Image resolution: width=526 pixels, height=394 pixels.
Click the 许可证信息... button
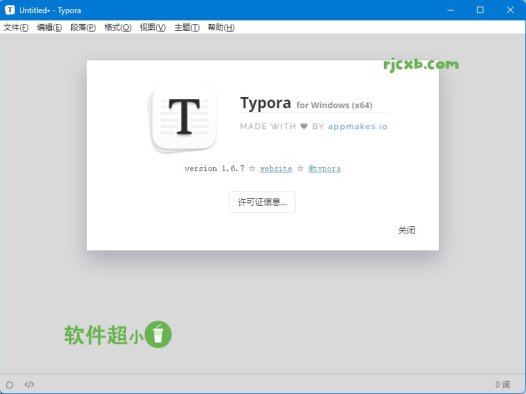pyautogui.click(x=262, y=202)
